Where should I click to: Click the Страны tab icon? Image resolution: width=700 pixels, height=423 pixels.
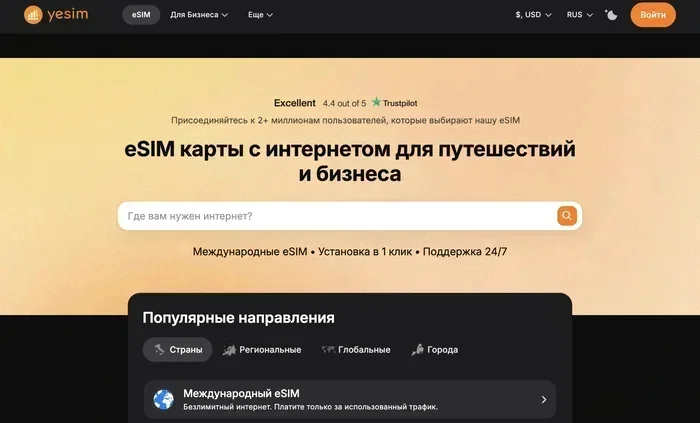tap(159, 349)
